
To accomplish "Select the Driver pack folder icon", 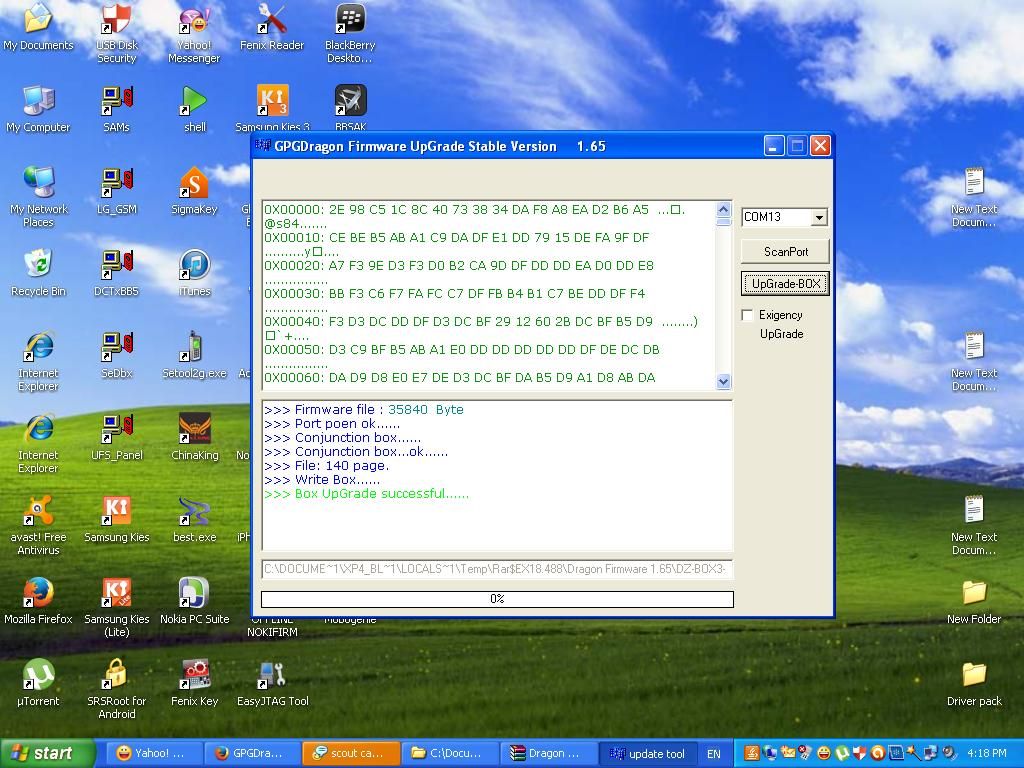I will (974, 683).
